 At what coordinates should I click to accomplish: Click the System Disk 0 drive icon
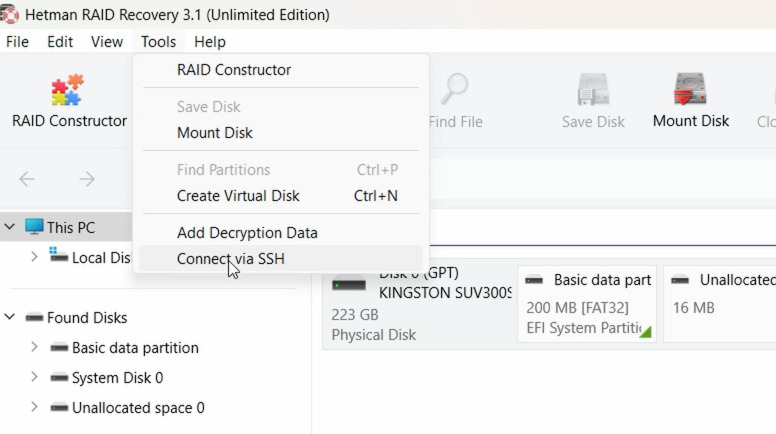[x=59, y=378]
